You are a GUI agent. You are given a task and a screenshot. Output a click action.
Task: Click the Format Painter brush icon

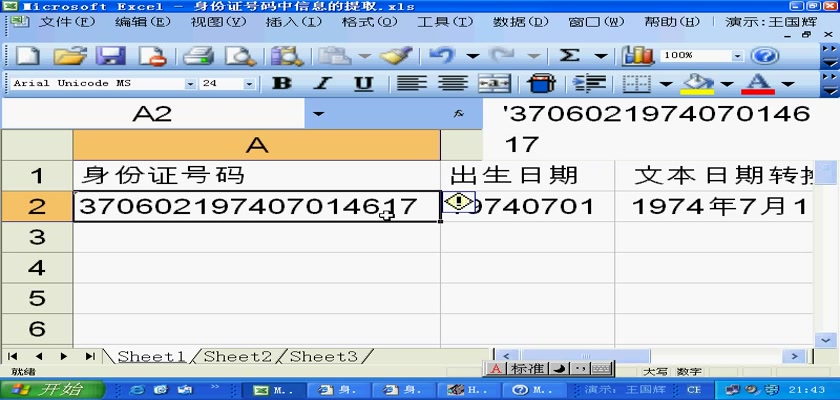tap(395, 56)
